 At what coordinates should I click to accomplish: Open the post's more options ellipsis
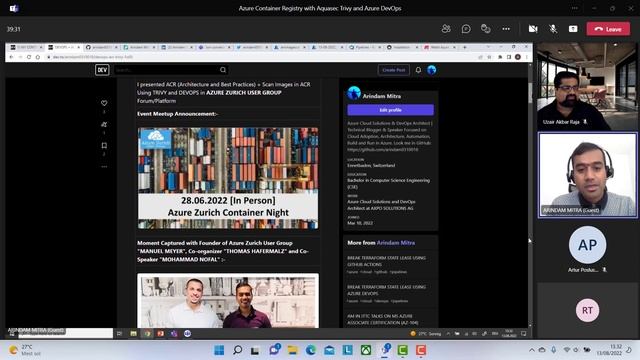click(104, 167)
